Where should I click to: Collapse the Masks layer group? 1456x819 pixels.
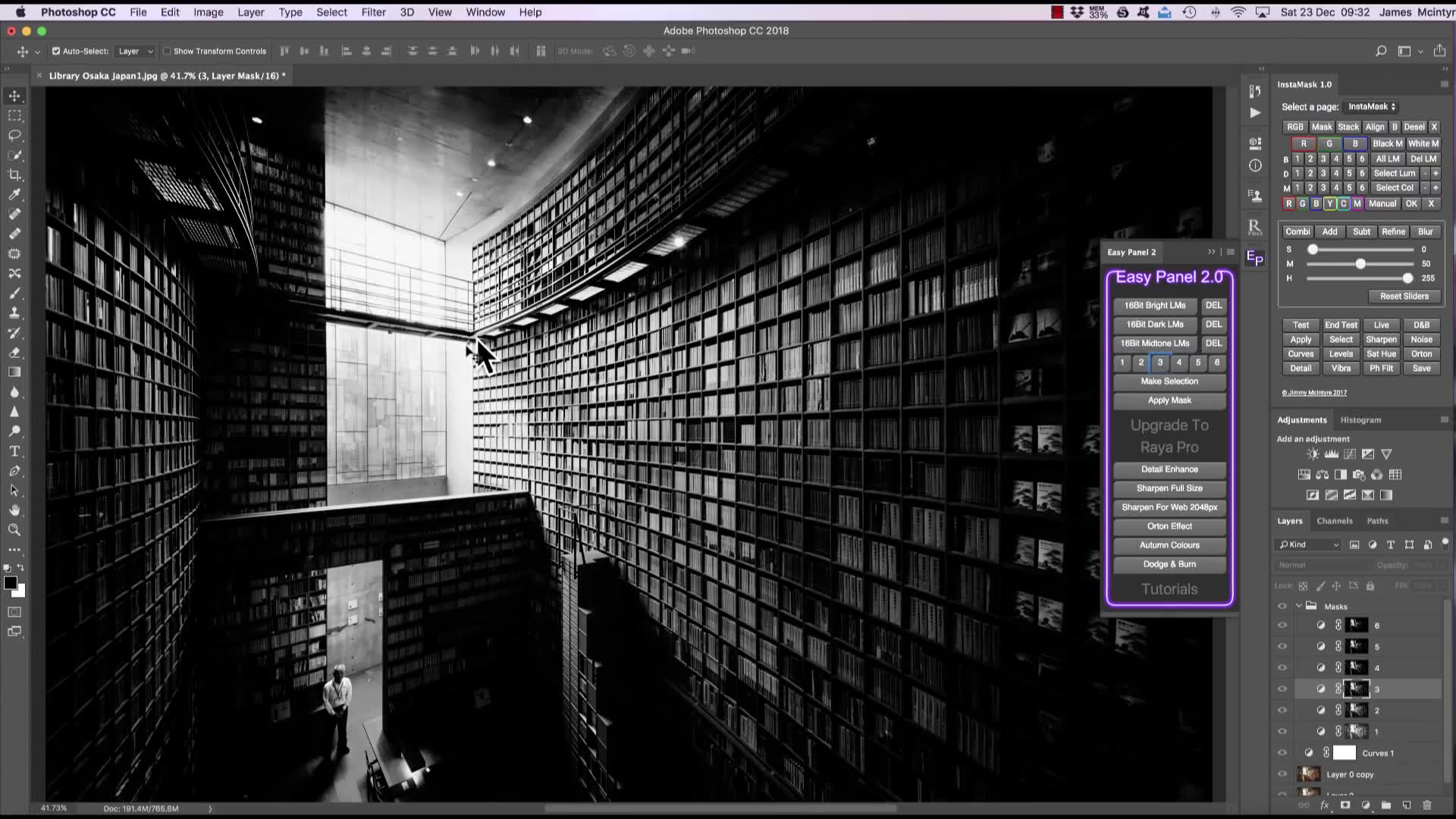[x=1299, y=606]
